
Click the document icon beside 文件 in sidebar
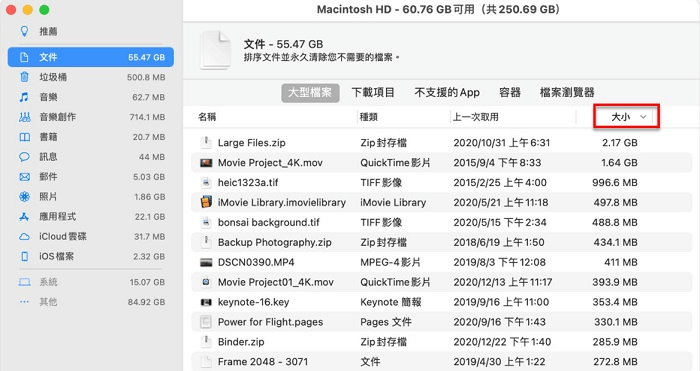click(25, 57)
